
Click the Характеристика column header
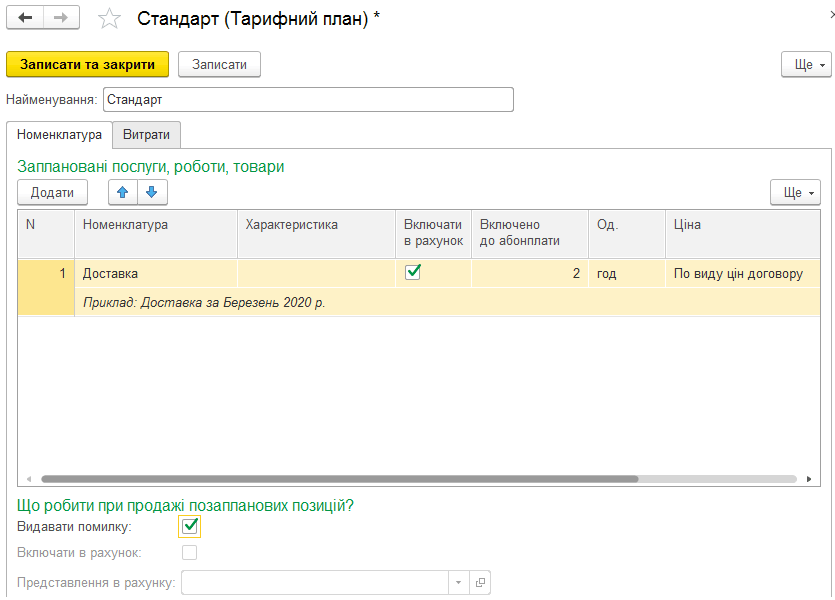coord(316,234)
